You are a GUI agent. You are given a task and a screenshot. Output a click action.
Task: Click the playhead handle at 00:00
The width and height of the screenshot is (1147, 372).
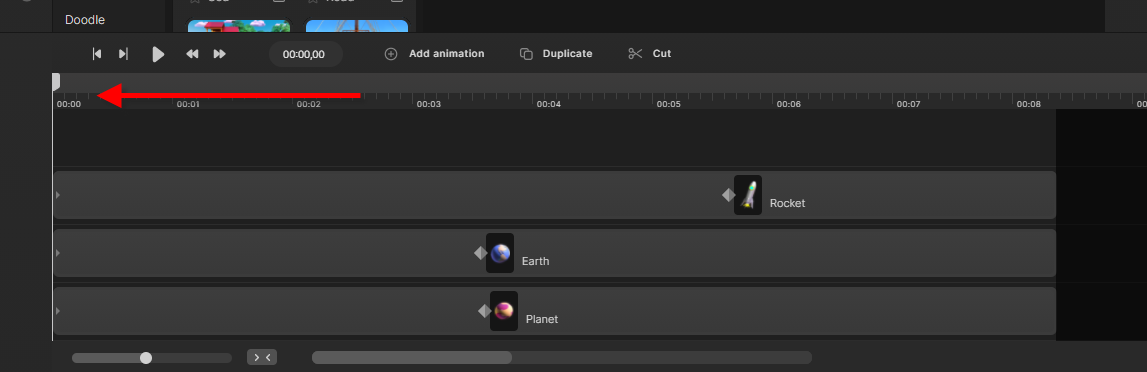[56, 82]
